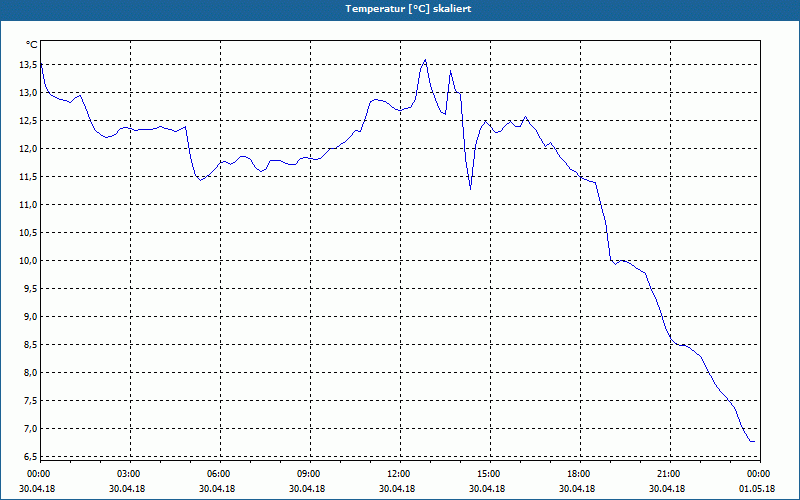Click the "30.04.18" date below "21:00"

click(x=667, y=489)
